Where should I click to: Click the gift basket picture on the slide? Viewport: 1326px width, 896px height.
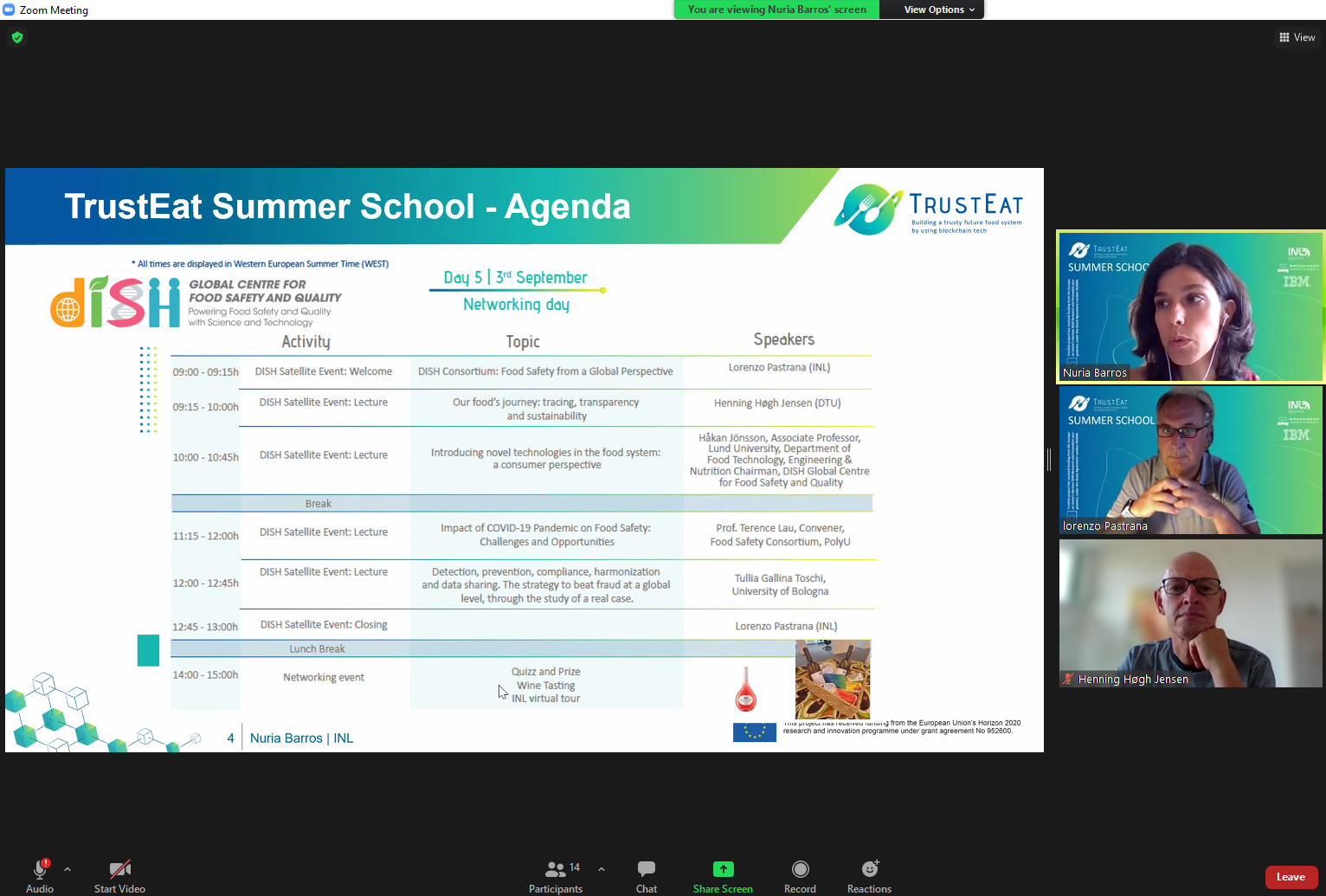point(833,679)
